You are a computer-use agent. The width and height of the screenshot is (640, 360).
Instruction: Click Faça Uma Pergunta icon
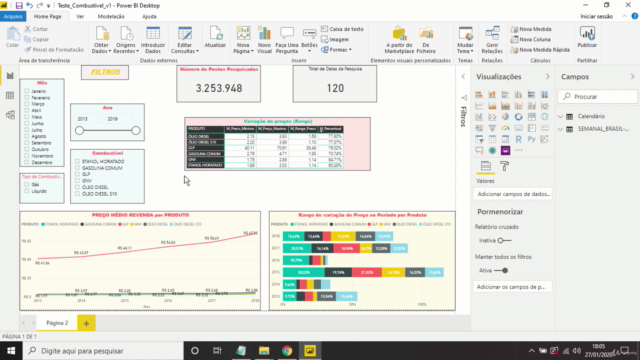287,33
